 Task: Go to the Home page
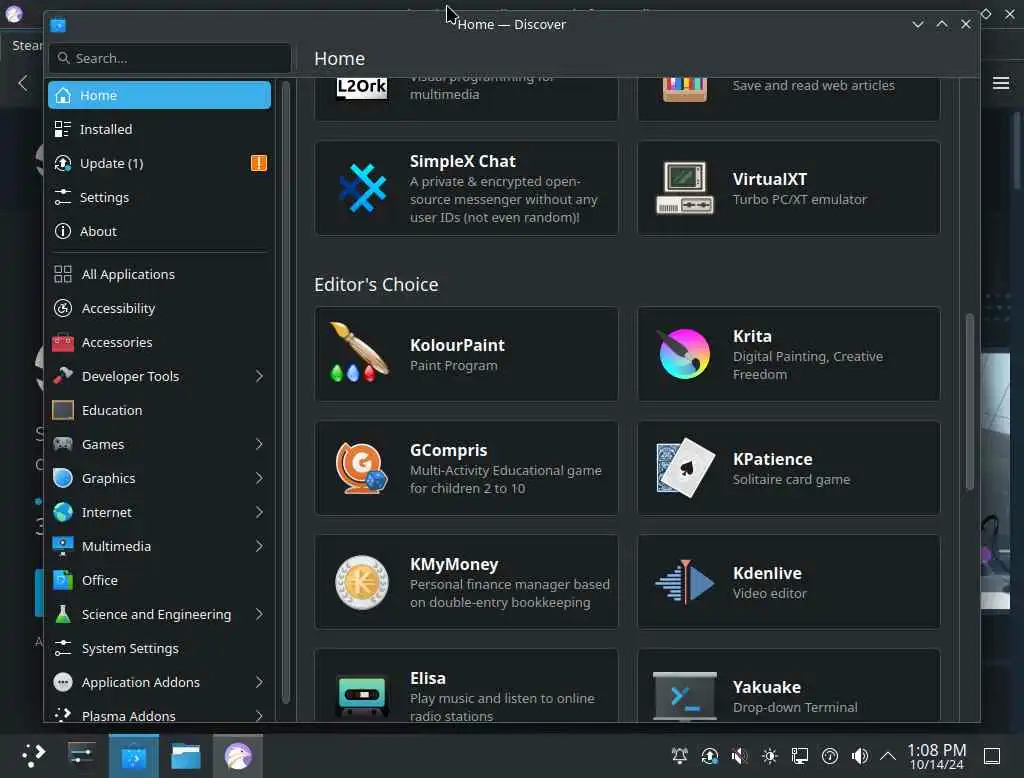coord(159,95)
